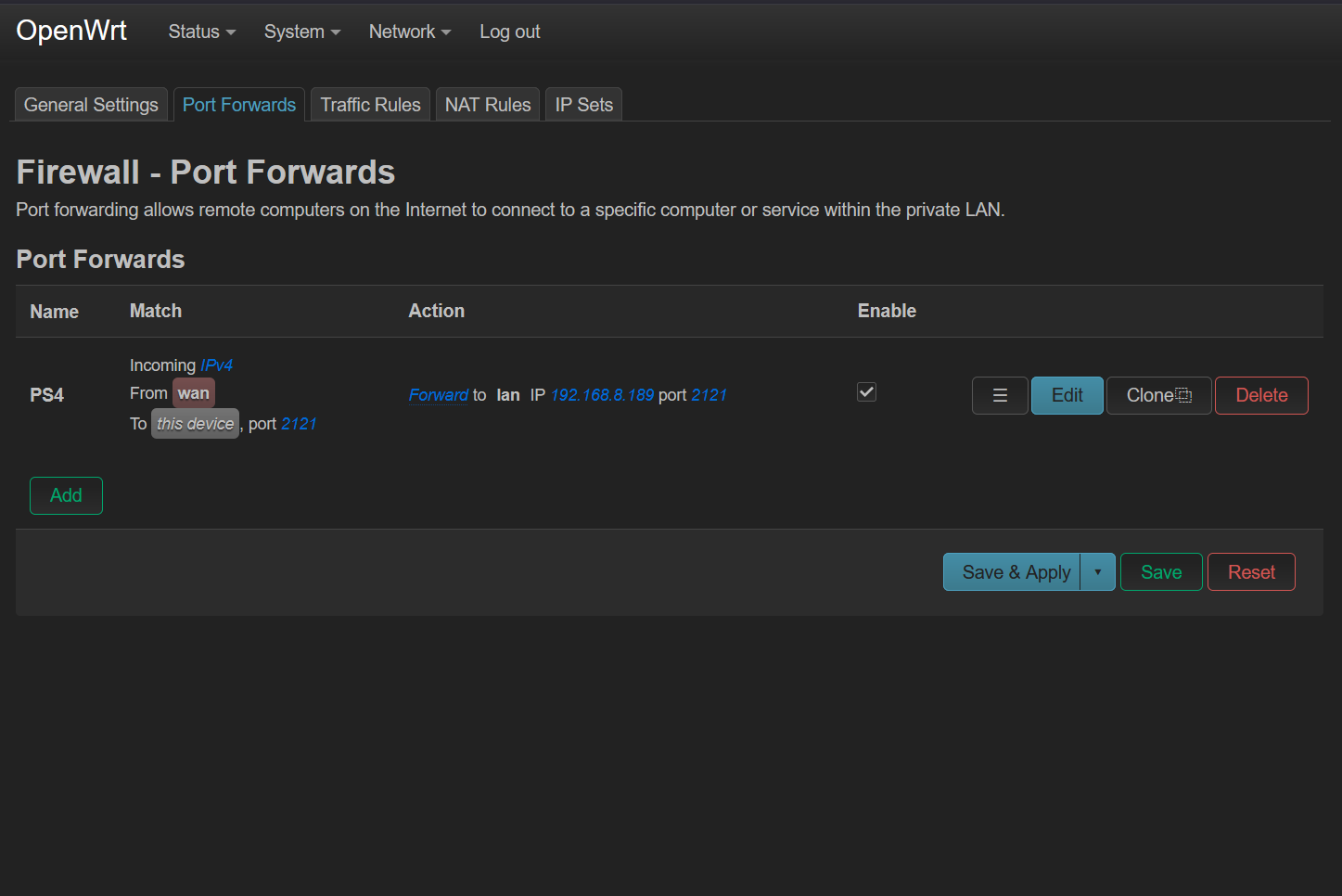Reset pending changes
The image size is (1342, 896).
pyautogui.click(x=1251, y=572)
